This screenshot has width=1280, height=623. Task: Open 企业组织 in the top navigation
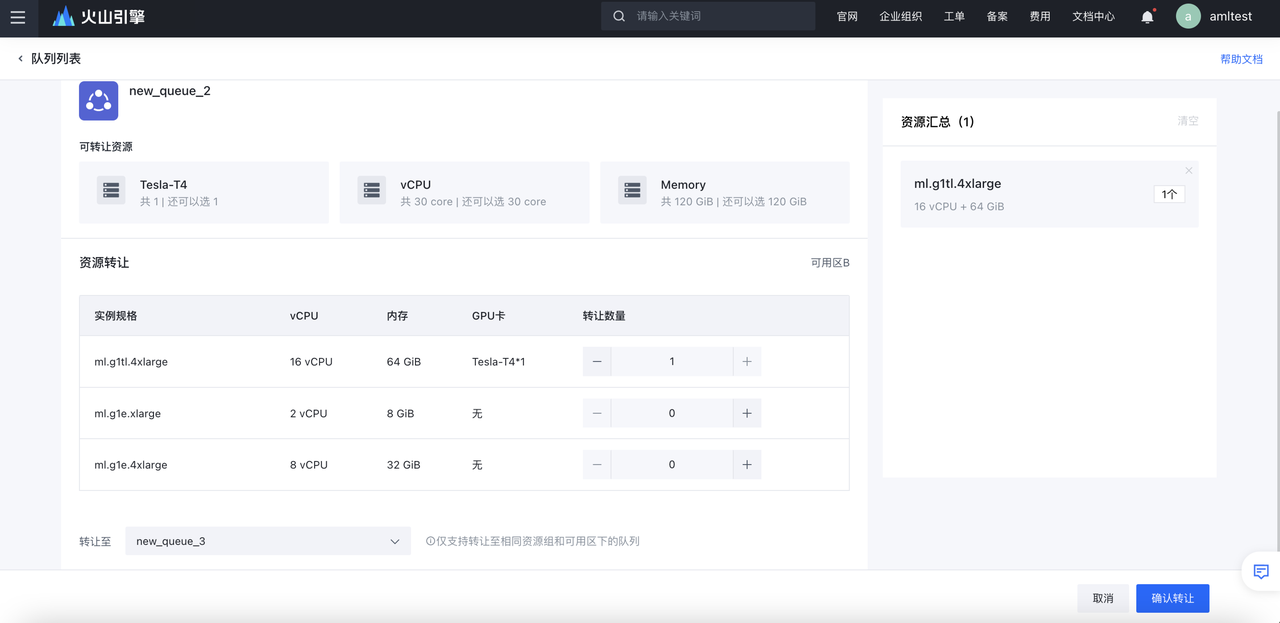click(x=900, y=17)
